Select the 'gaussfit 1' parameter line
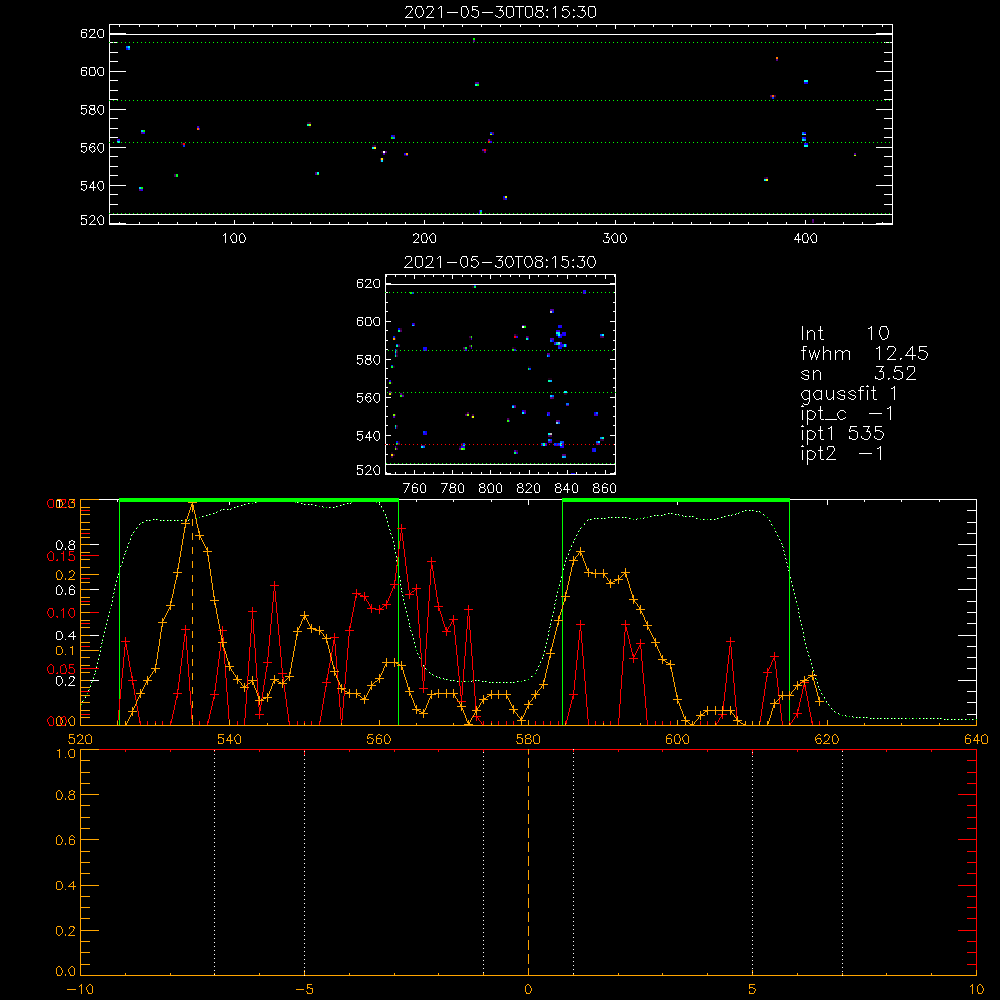 pos(849,394)
